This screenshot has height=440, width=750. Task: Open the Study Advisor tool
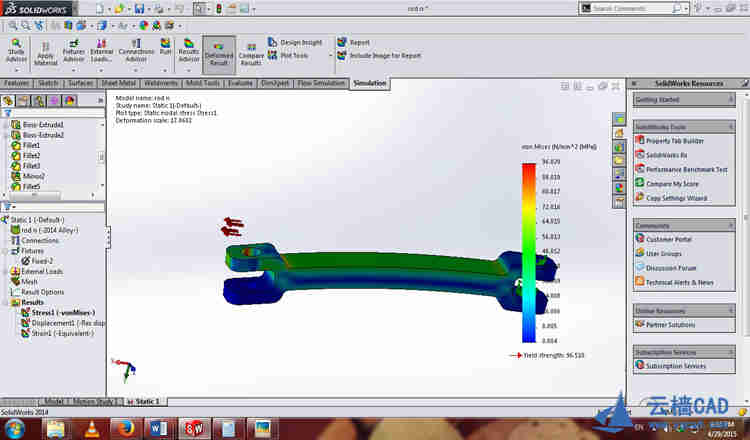[x=16, y=51]
